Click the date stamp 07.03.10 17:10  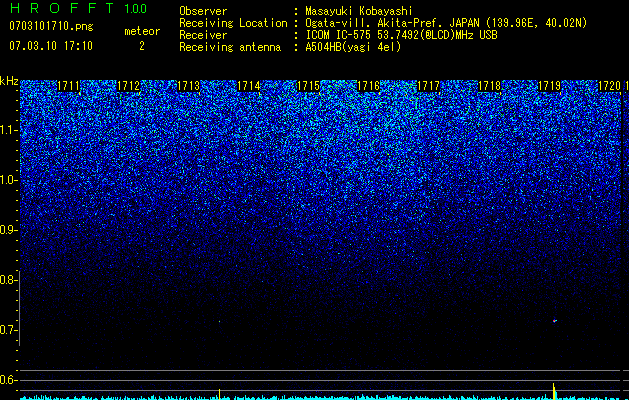tap(51, 46)
